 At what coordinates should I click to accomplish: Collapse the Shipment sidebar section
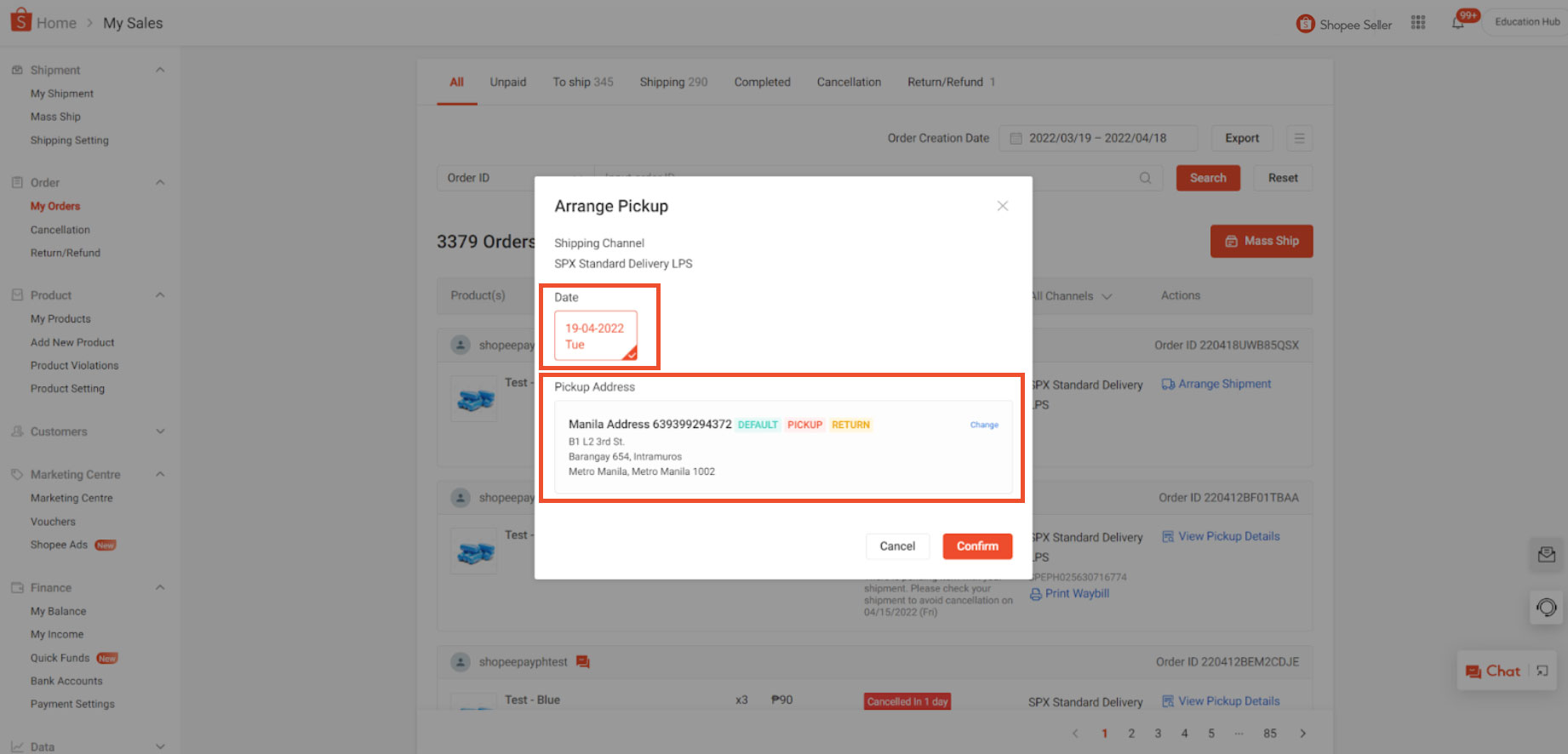tap(160, 70)
